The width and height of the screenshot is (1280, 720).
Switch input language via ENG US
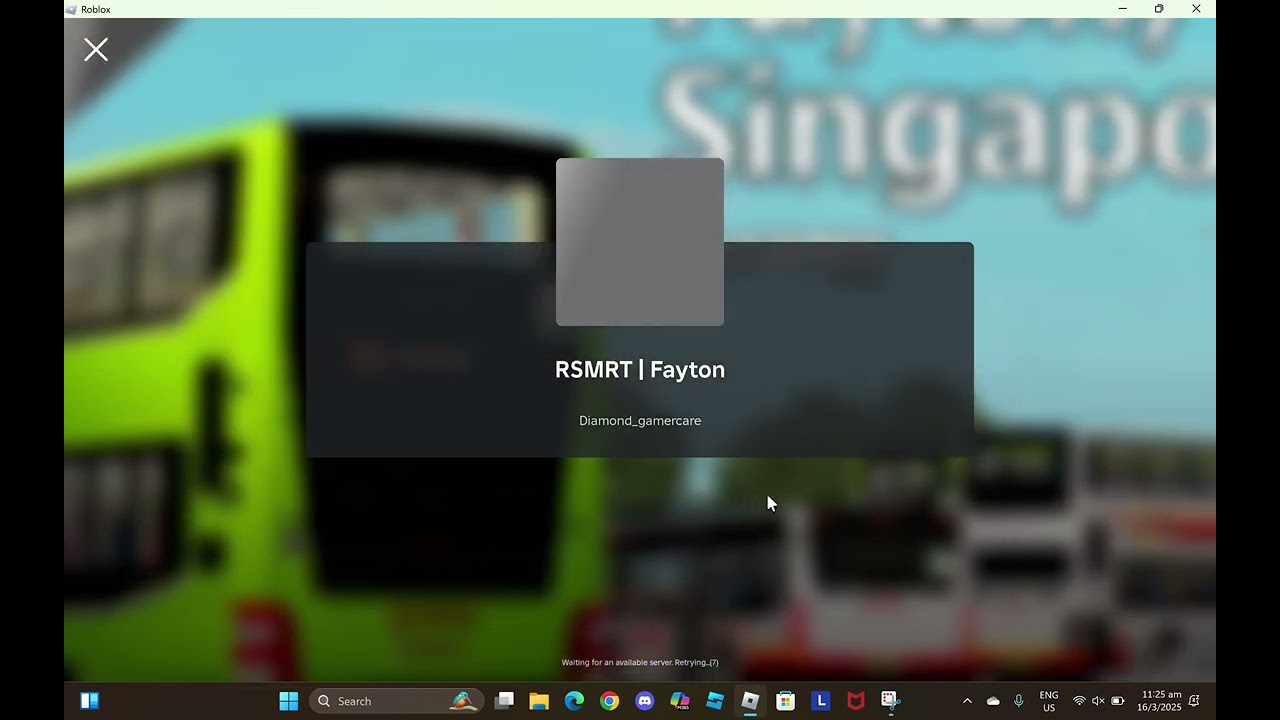point(1049,701)
